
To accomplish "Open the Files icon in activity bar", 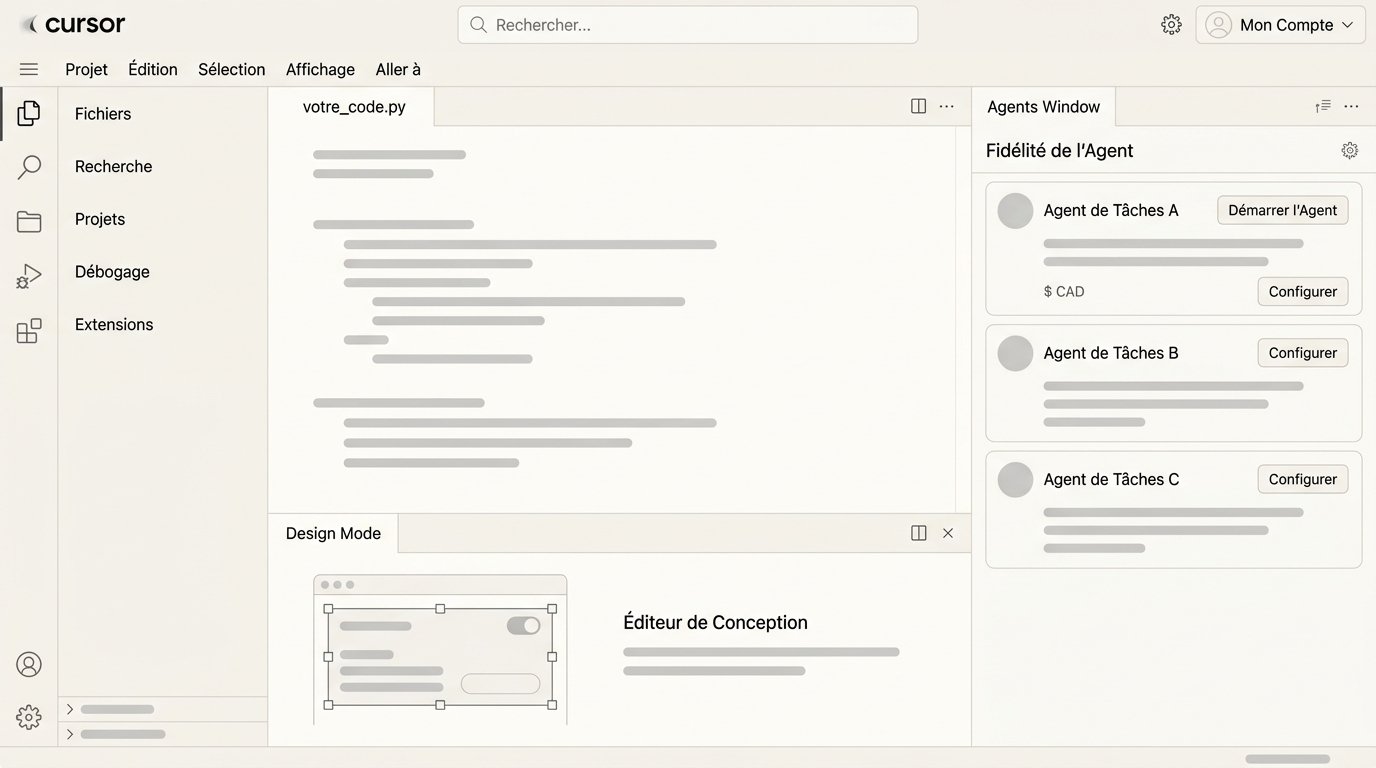I will point(29,113).
